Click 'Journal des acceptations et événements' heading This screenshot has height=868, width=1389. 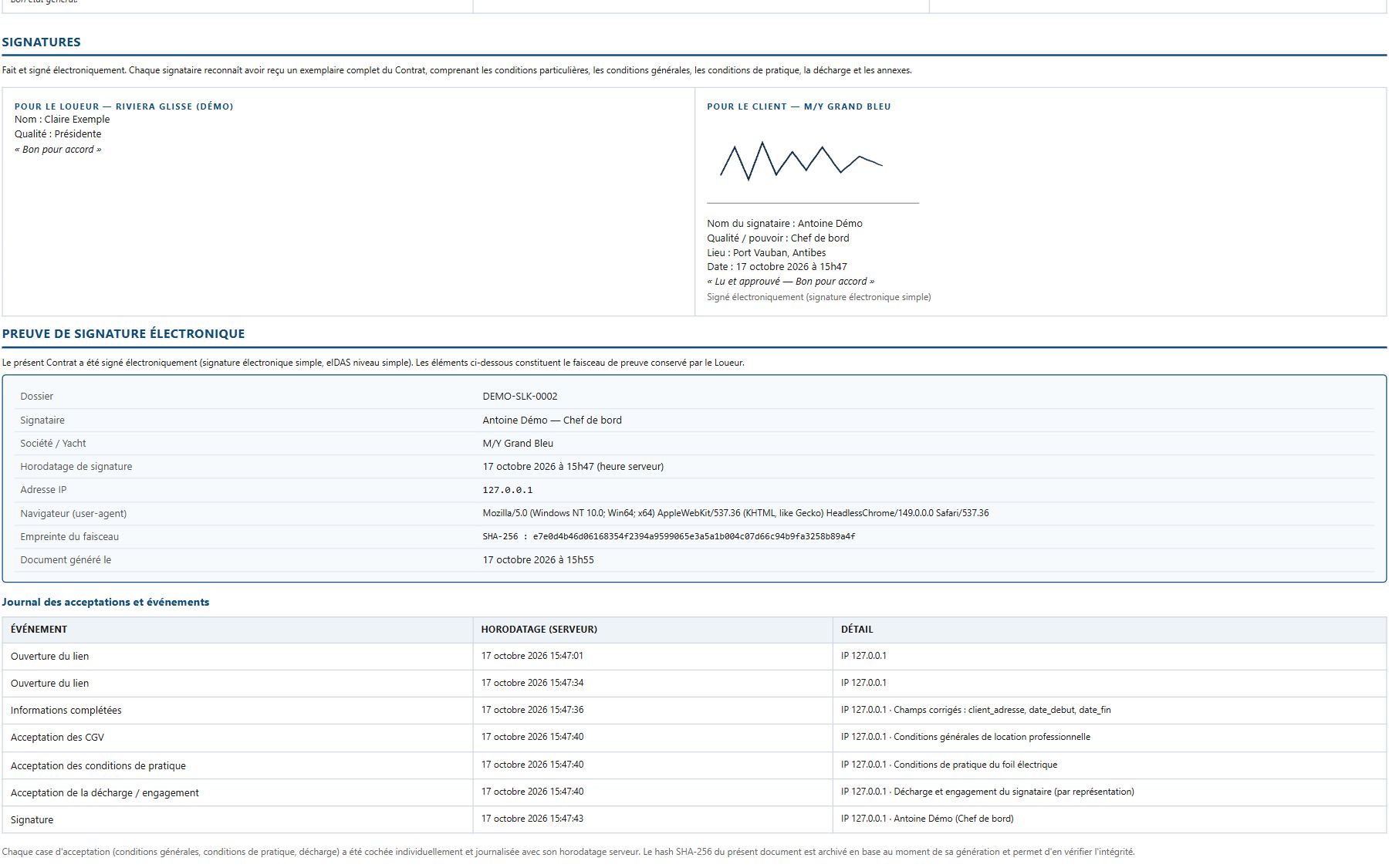click(105, 602)
